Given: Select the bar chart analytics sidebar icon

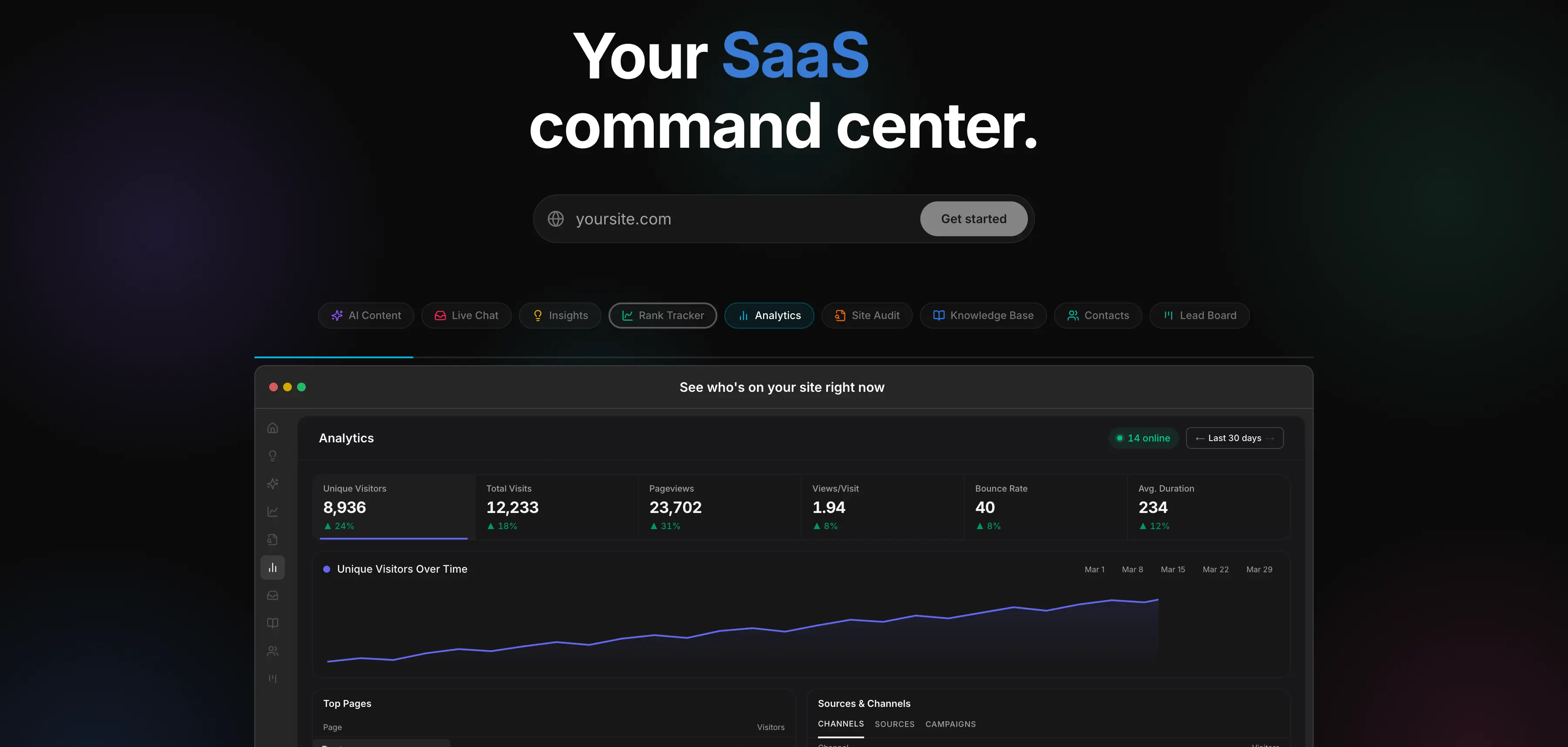Looking at the screenshot, I should tap(273, 567).
